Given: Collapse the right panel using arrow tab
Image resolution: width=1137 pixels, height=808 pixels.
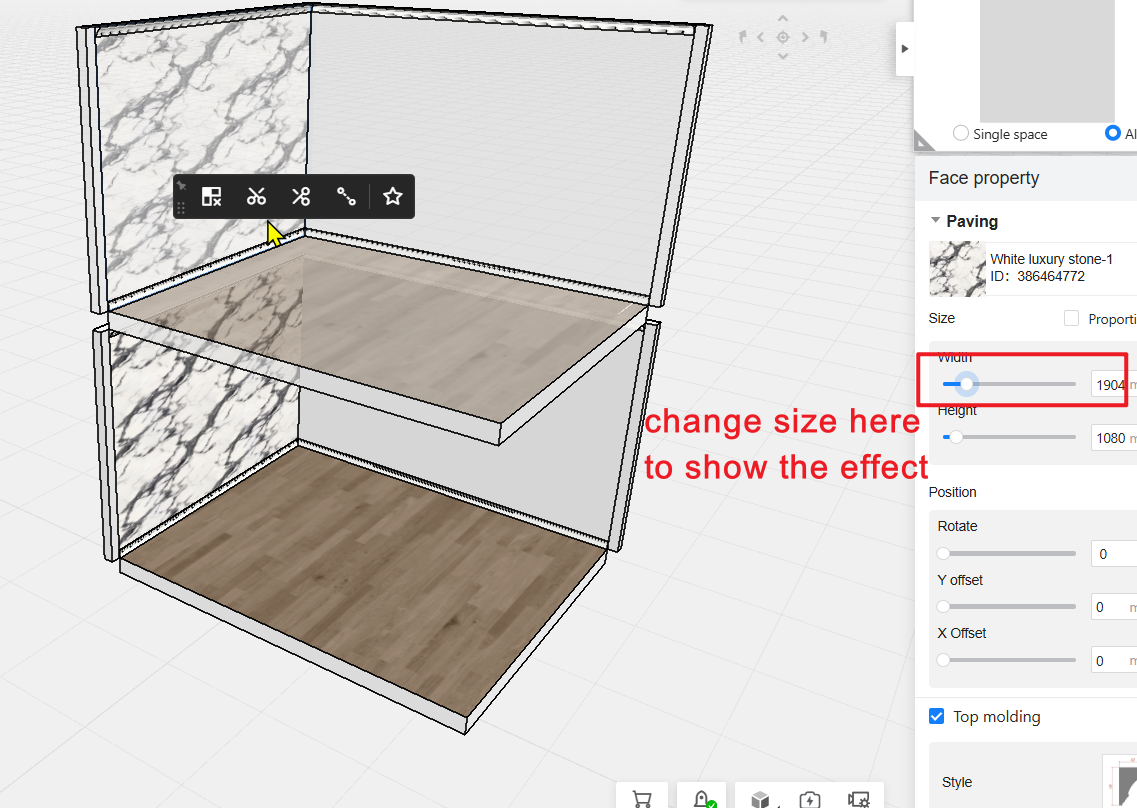Looking at the screenshot, I should pyautogui.click(x=905, y=49).
